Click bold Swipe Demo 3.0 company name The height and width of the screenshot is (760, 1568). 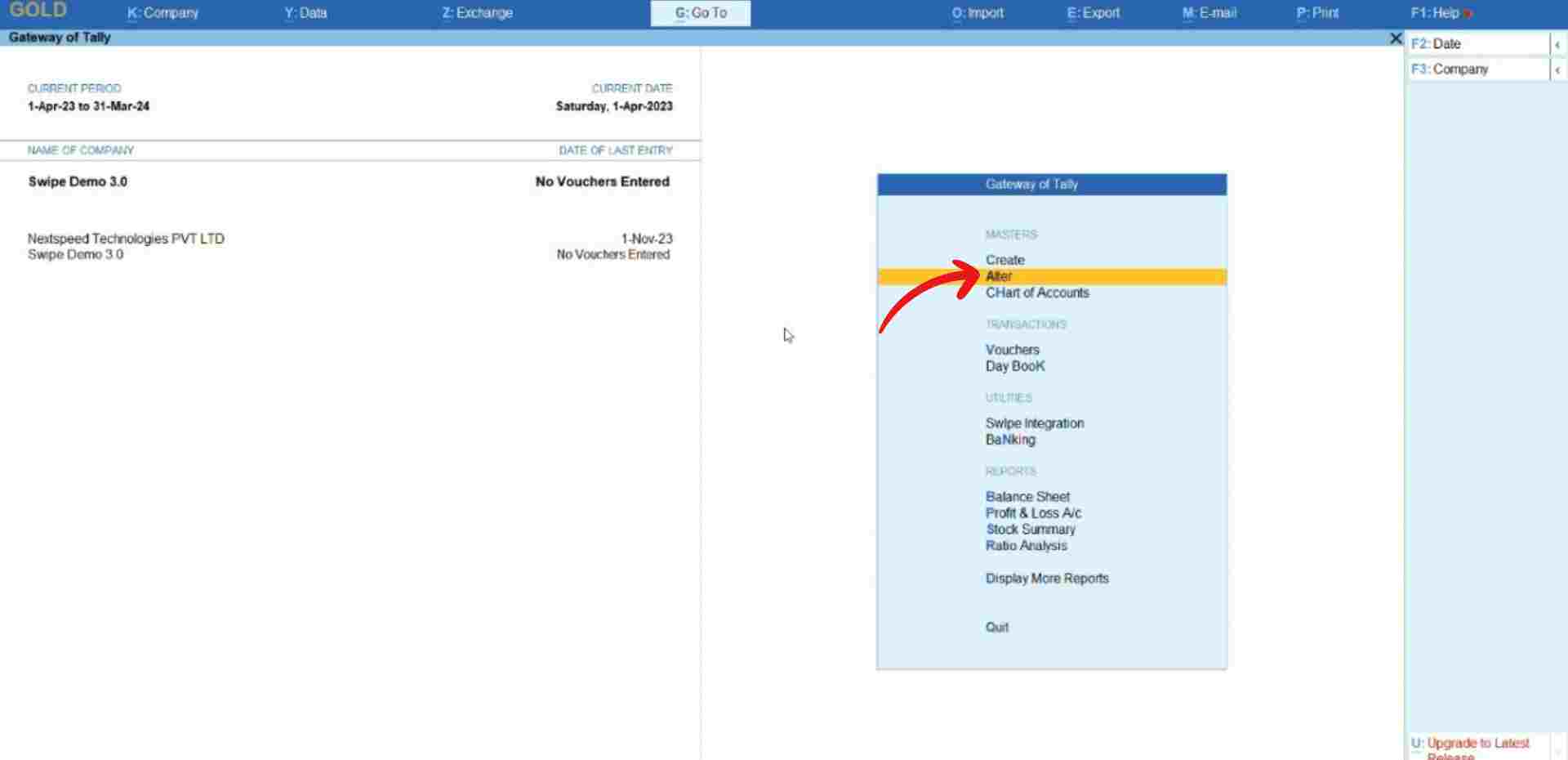click(78, 181)
